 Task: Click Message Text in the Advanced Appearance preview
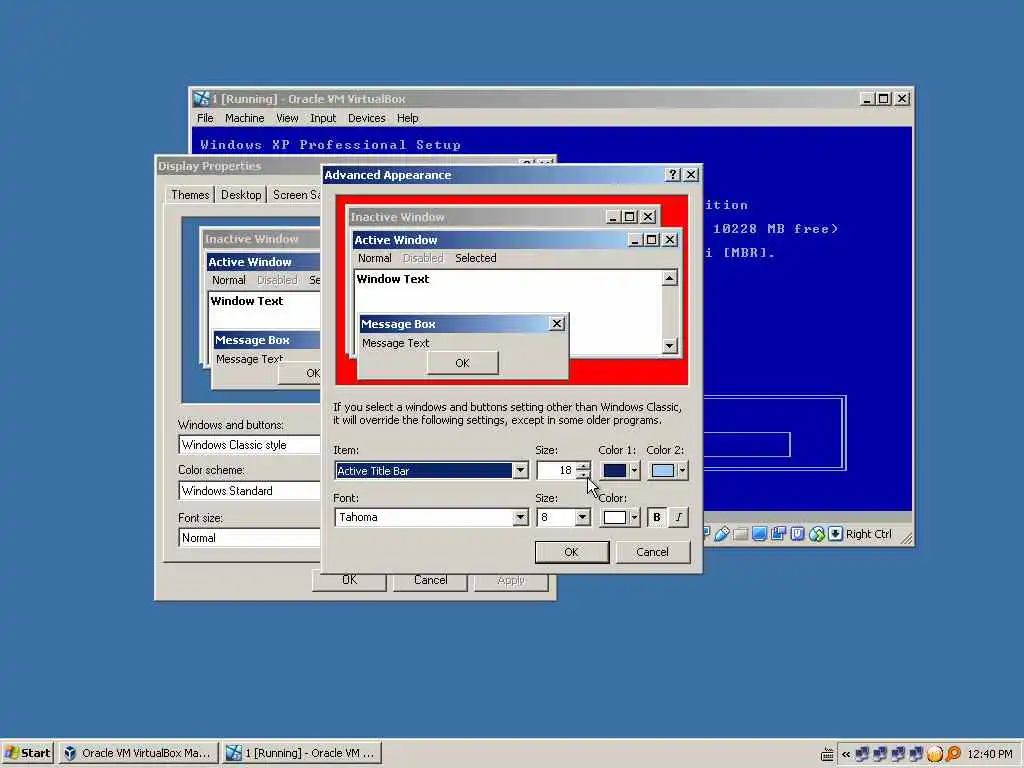coord(395,343)
